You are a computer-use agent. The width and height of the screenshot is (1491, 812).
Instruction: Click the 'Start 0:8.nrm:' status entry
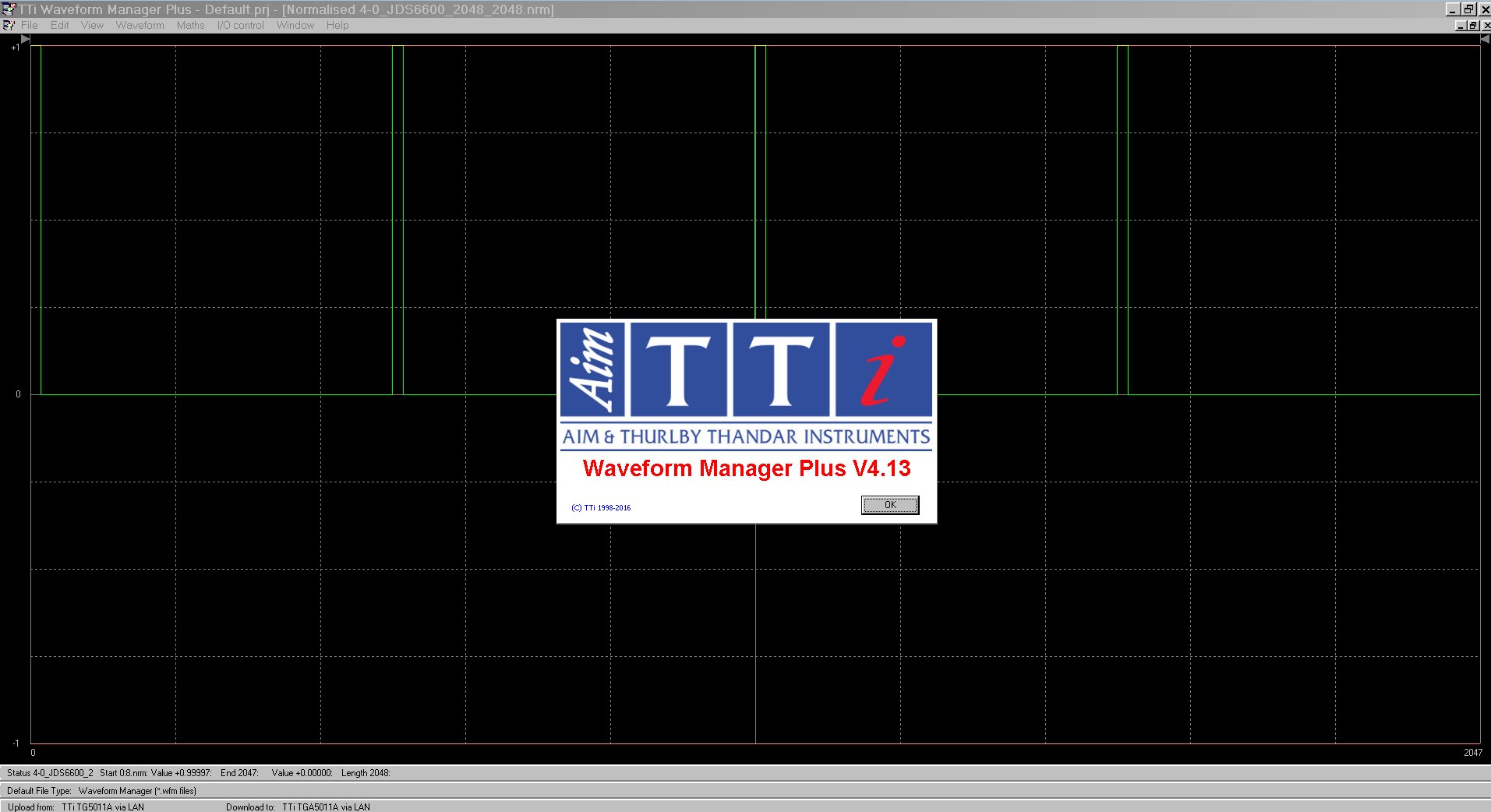124,773
